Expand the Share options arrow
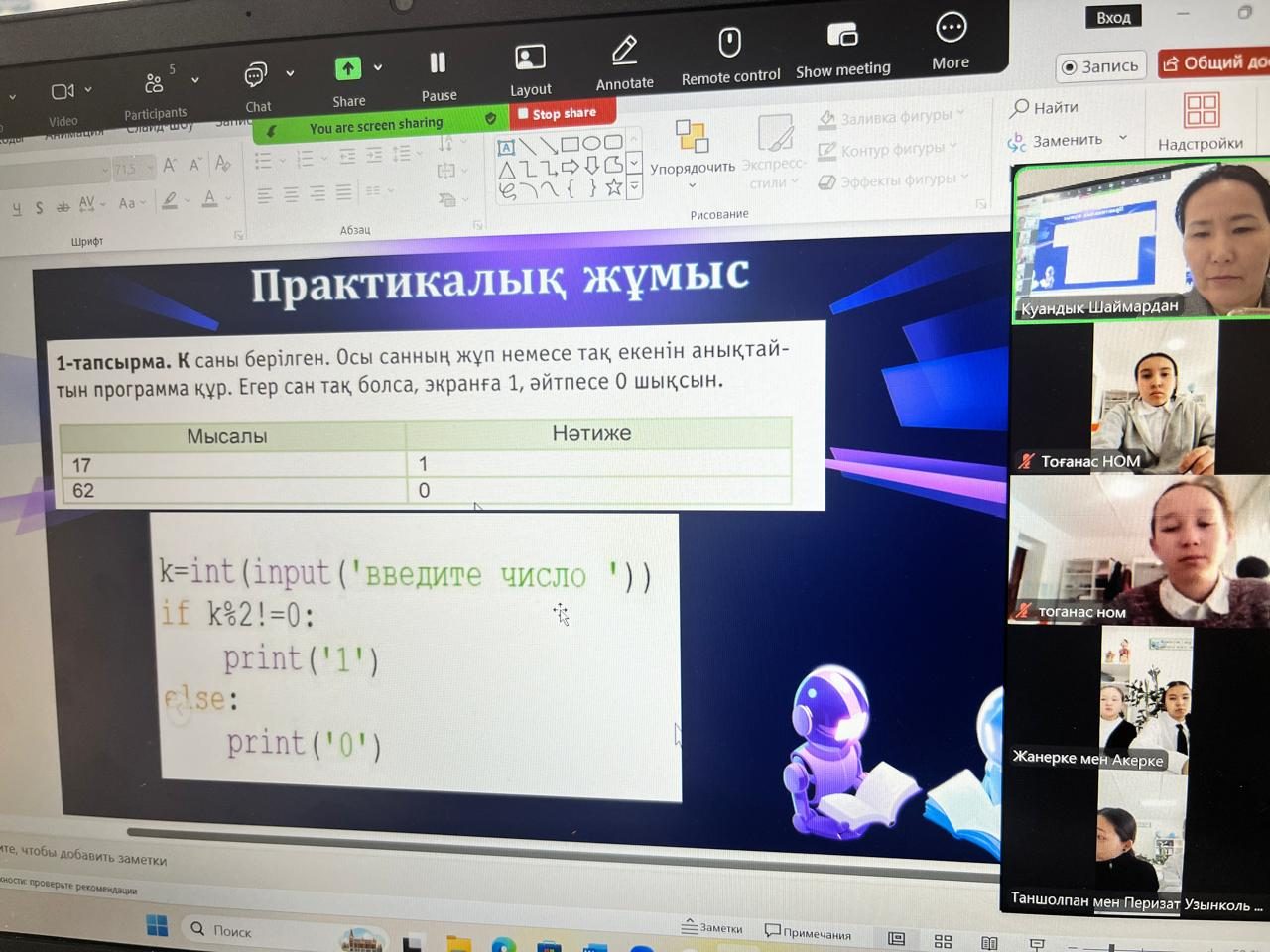The height and width of the screenshot is (952, 1270). (x=378, y=68)
